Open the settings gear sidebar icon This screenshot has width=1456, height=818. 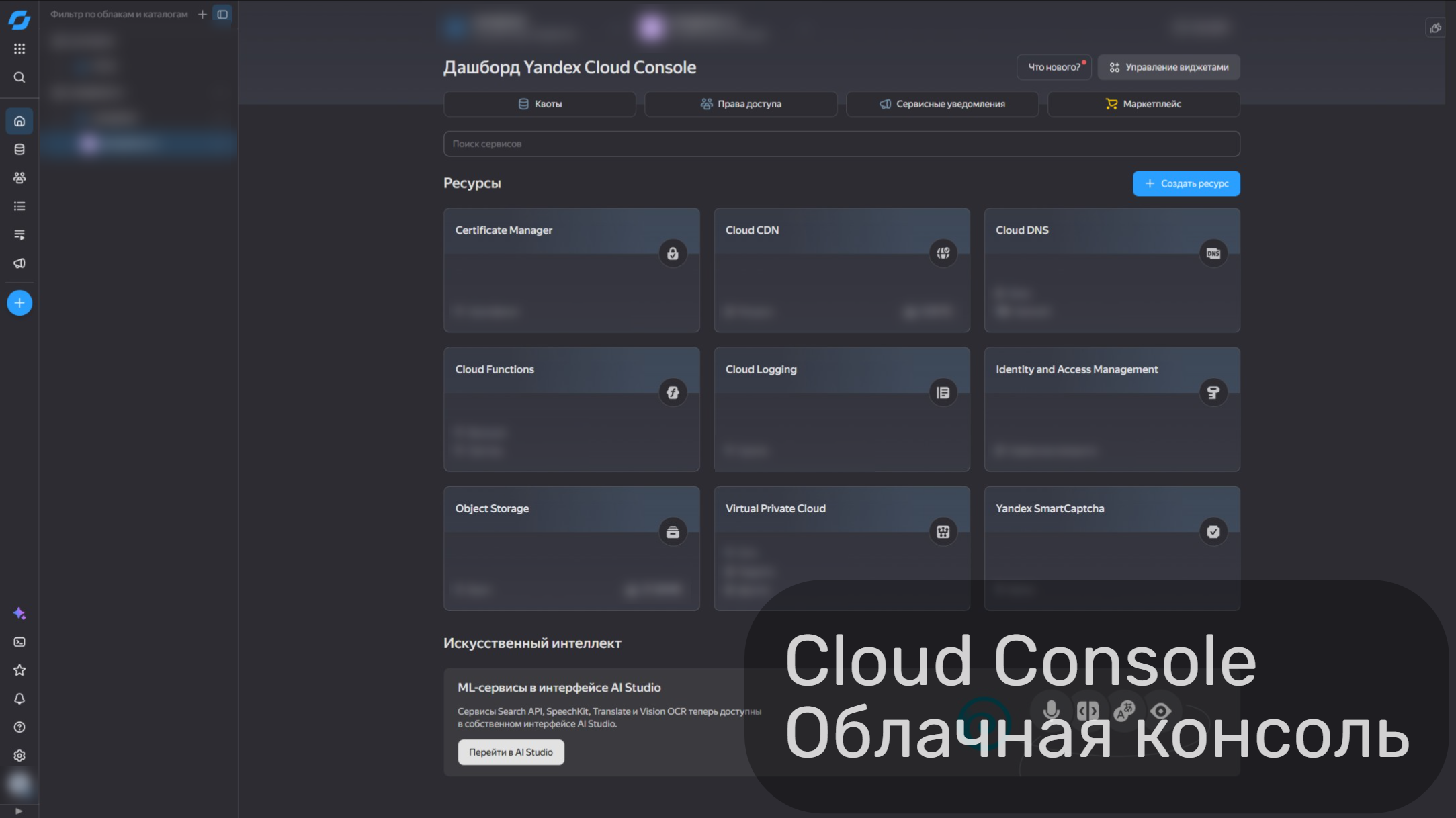coord(19,756)
